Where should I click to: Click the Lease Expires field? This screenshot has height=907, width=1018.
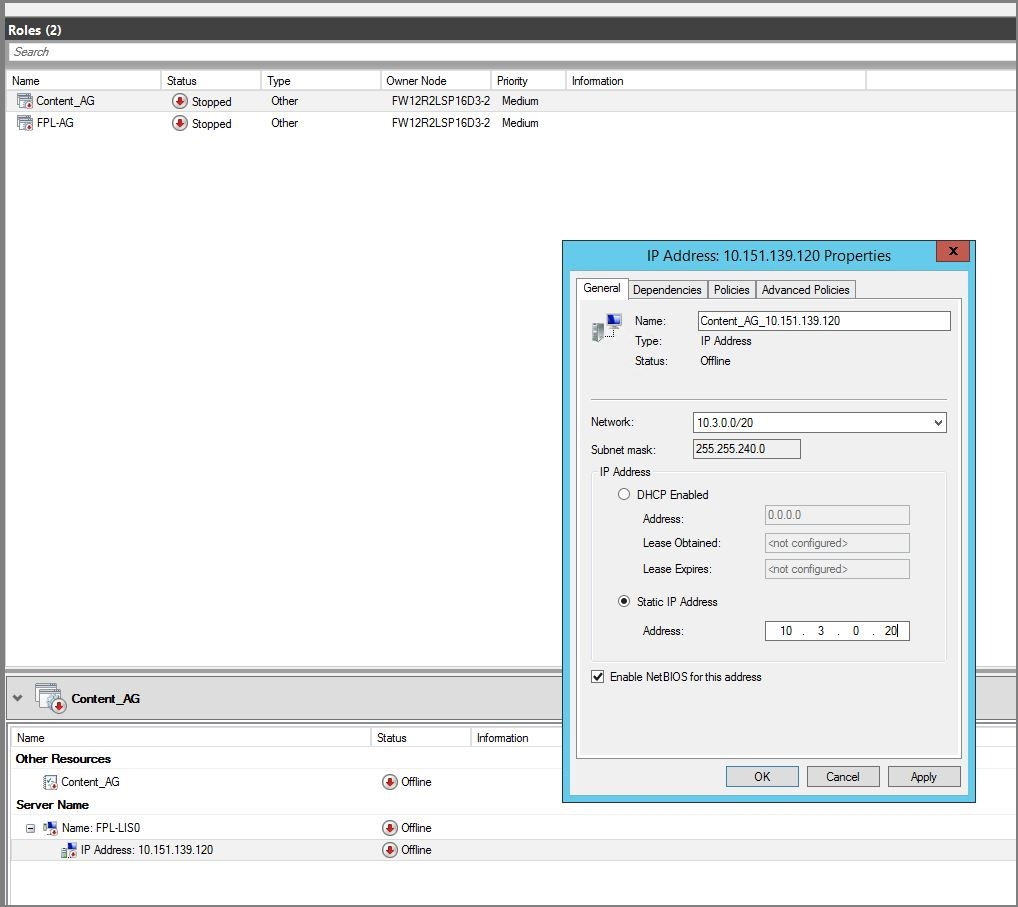pyautogui.click(x=837, y=569)
